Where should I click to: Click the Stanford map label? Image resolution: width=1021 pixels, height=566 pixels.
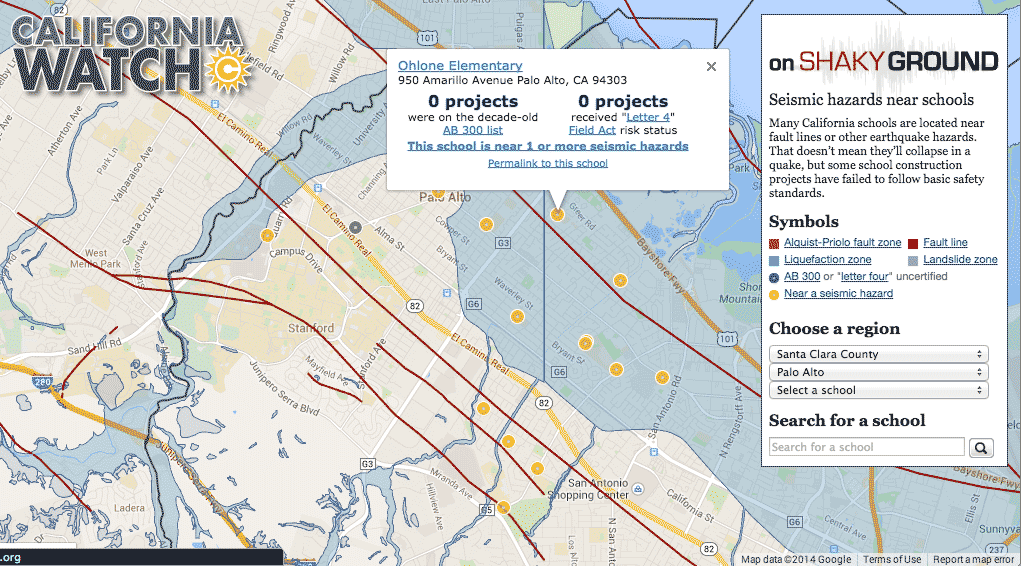click(x=311, y=328)
